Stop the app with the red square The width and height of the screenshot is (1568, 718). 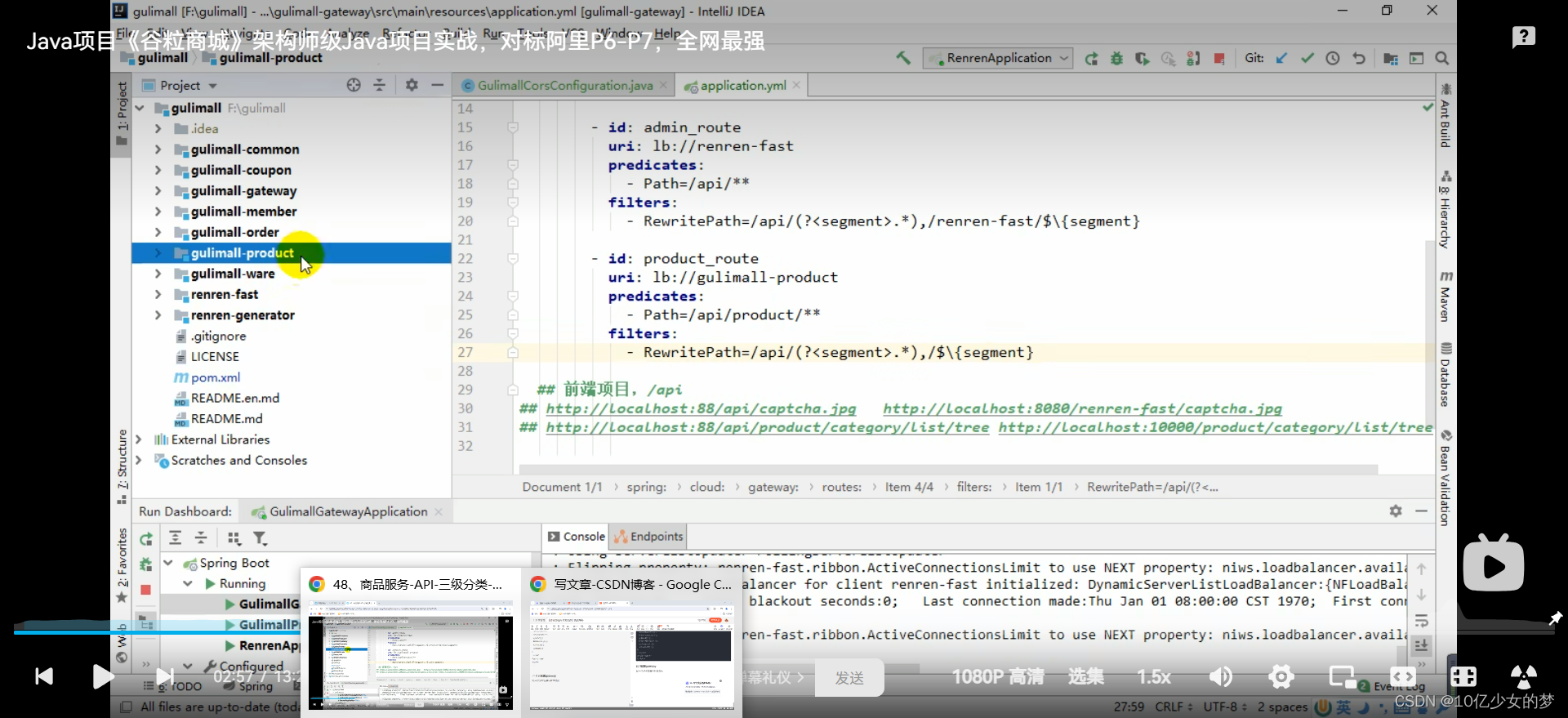(1218, 58)
